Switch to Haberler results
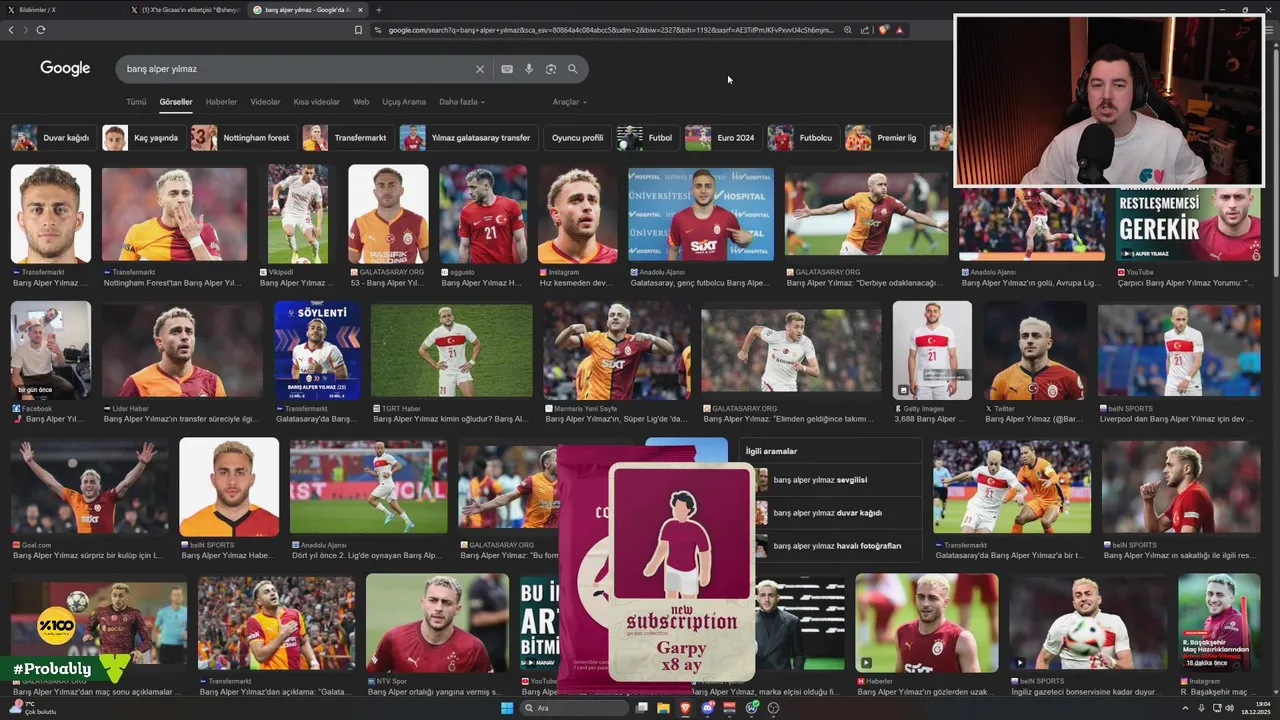The width and height of the screenshot is (1280, 720). [221, 102]
